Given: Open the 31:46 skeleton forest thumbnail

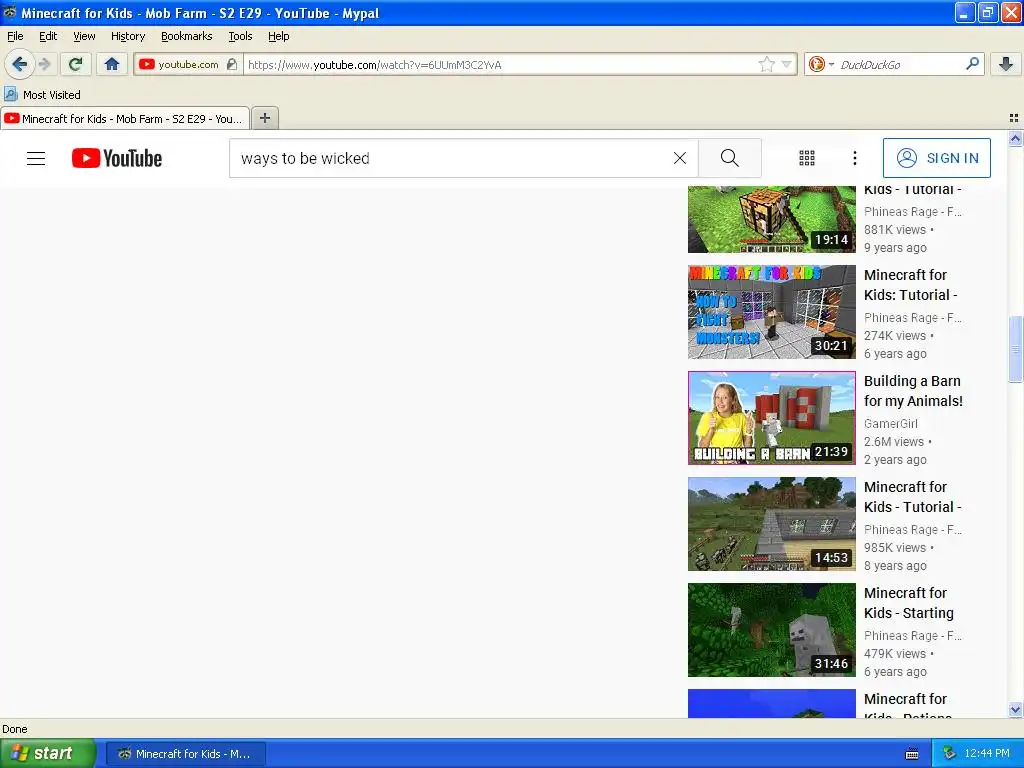Looking at the screenshot, I should coord(771,630).
